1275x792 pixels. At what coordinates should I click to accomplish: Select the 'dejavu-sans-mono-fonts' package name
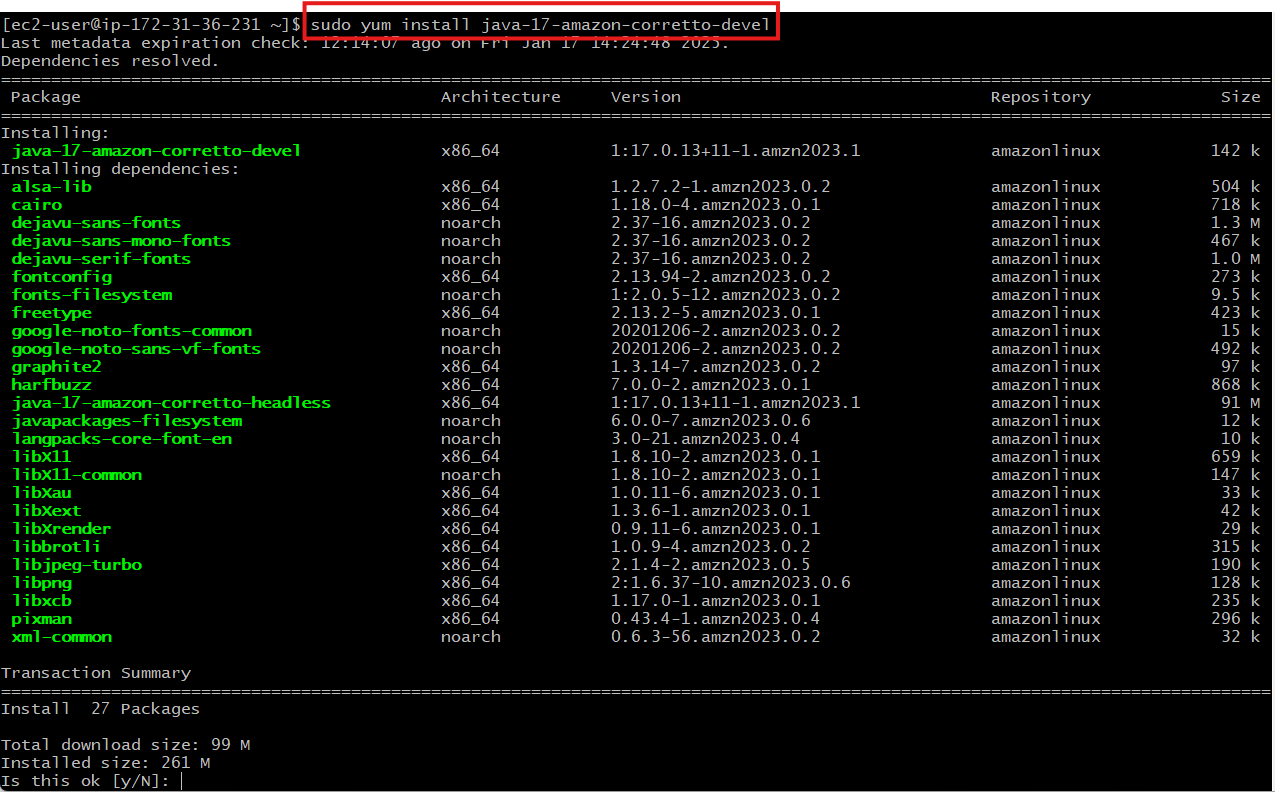(121, 241)
